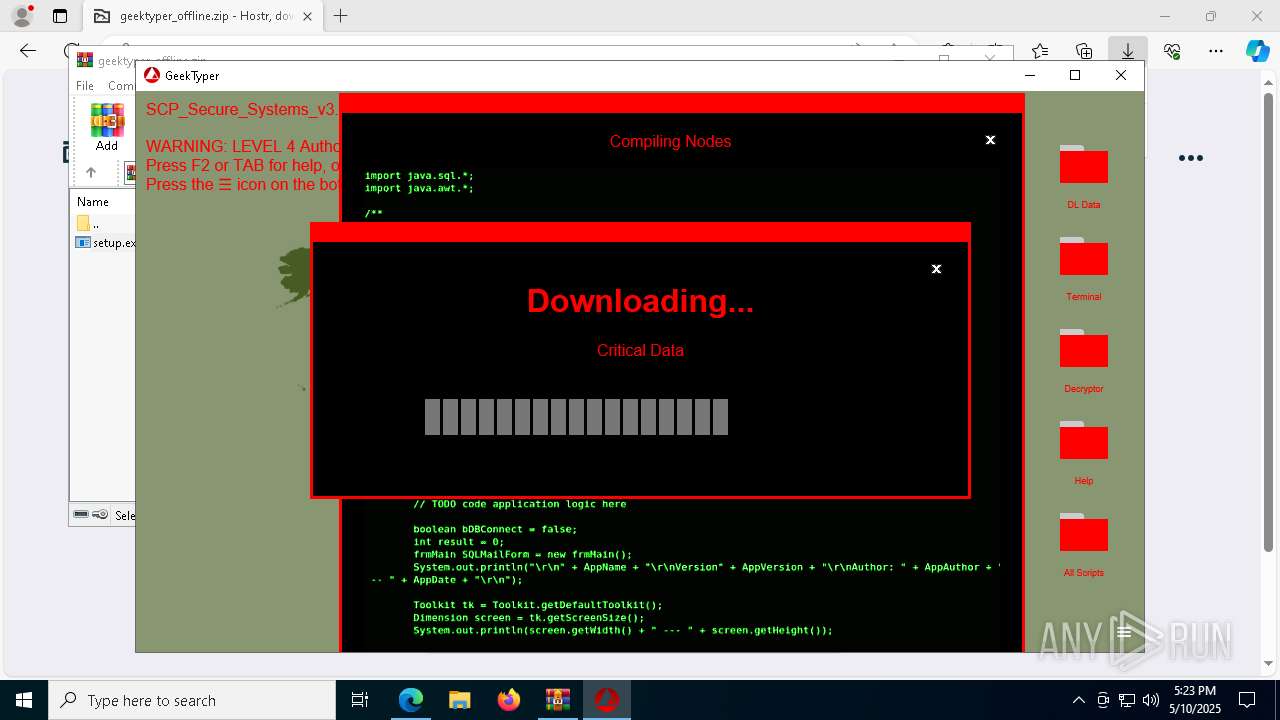Open Firefox from the taskbar

point(508,700)
